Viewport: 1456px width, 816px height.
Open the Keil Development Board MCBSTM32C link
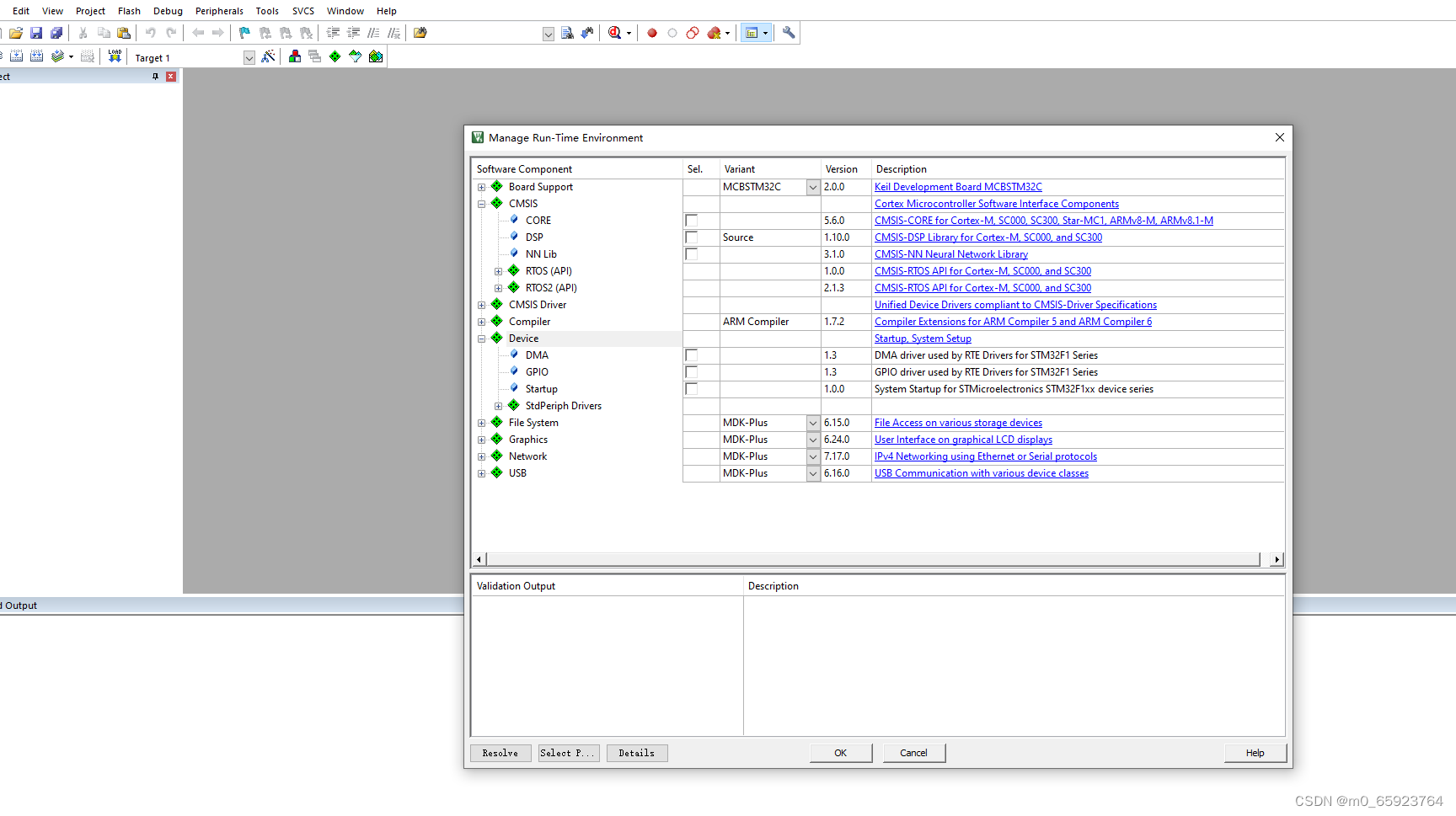point(958,187)
